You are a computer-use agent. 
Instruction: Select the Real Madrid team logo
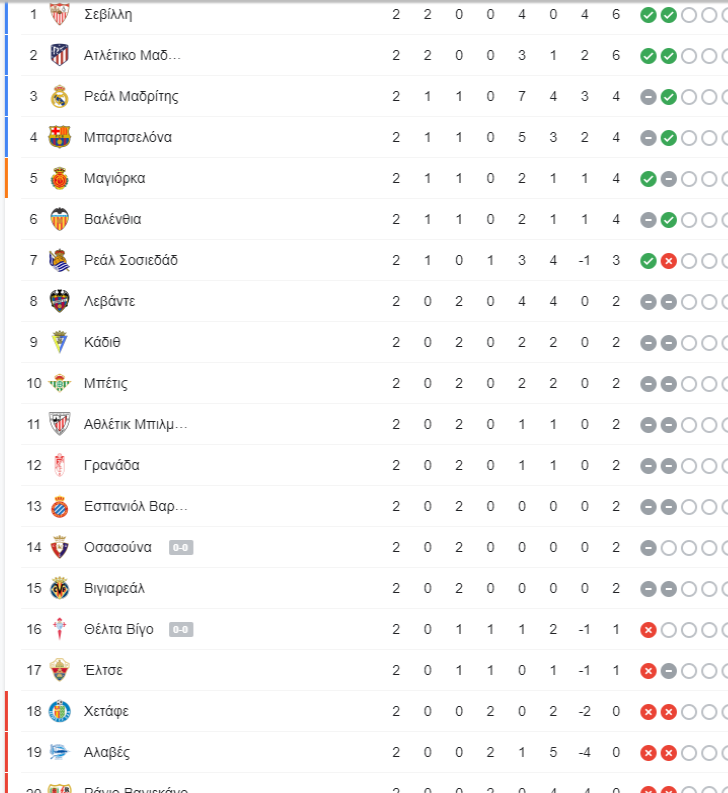tap(60, 96)
